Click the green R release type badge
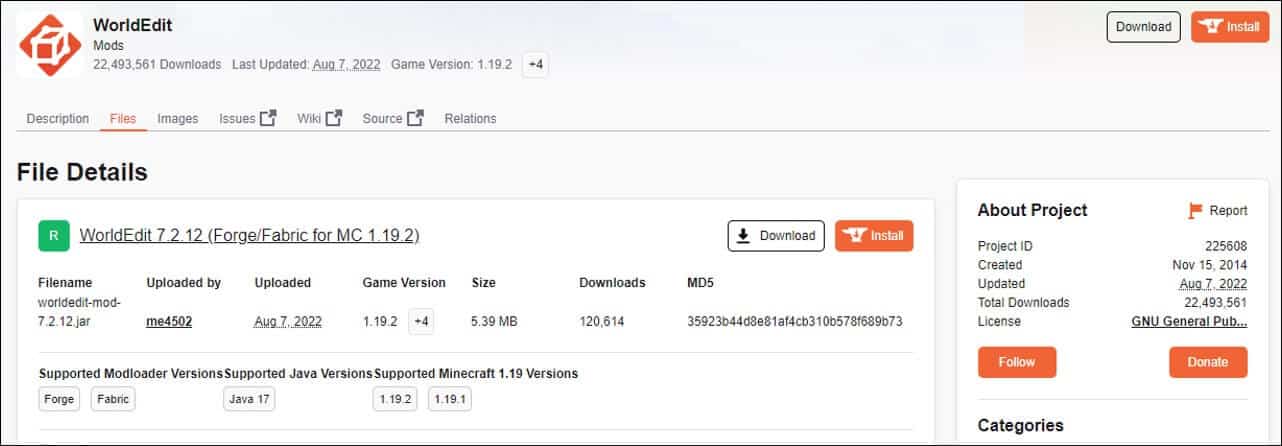Screen dimensions: 1282x446 (54, 236)
